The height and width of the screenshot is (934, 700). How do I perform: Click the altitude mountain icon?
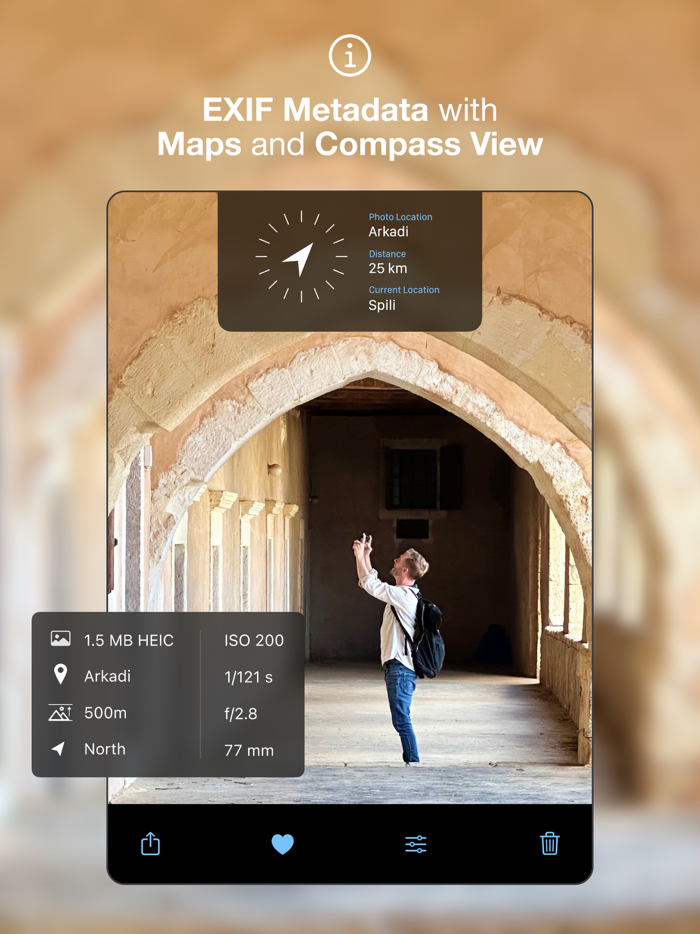(x=60, y=712)
